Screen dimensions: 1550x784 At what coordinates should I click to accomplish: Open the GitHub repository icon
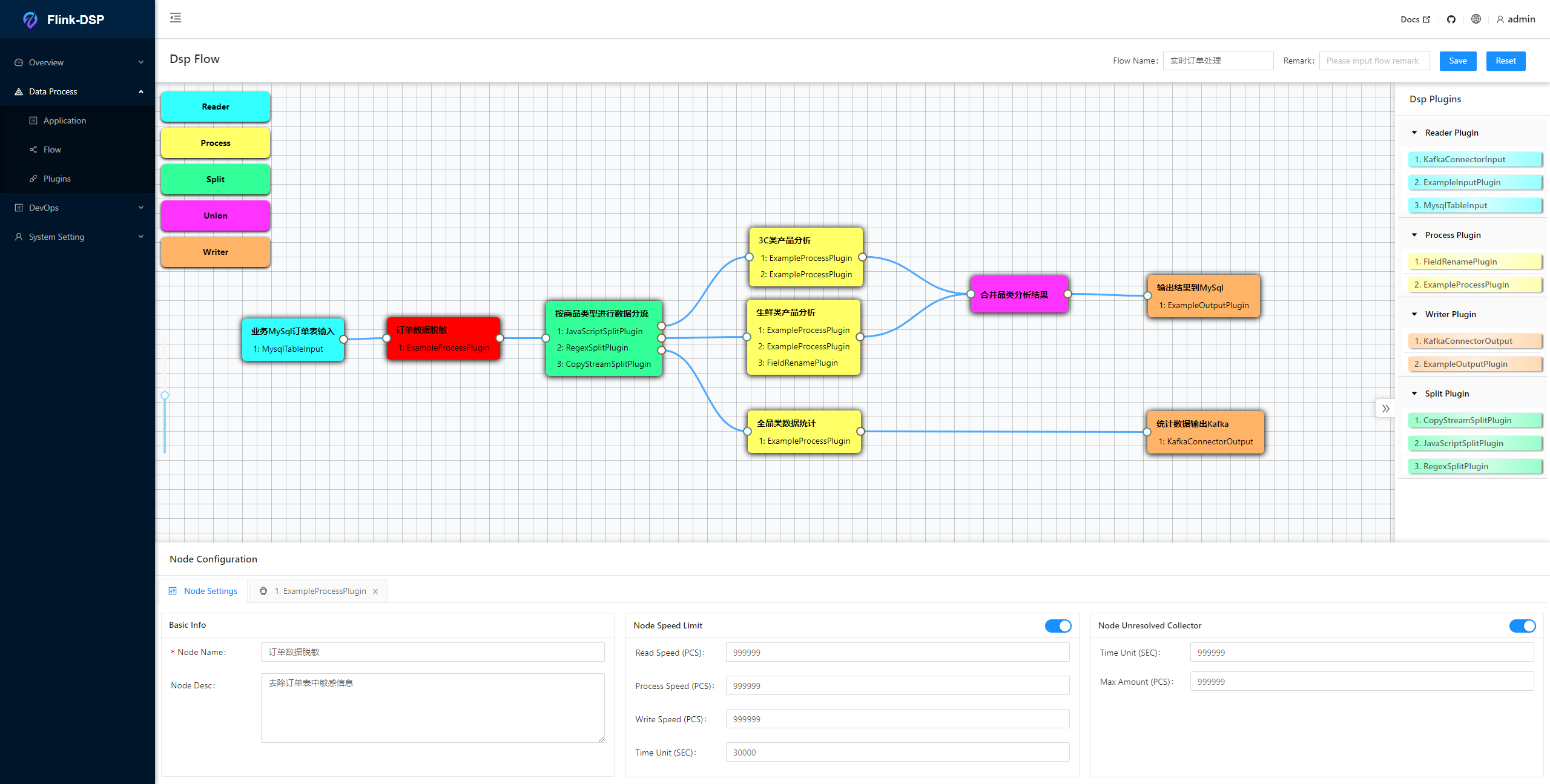(1451, 19)
